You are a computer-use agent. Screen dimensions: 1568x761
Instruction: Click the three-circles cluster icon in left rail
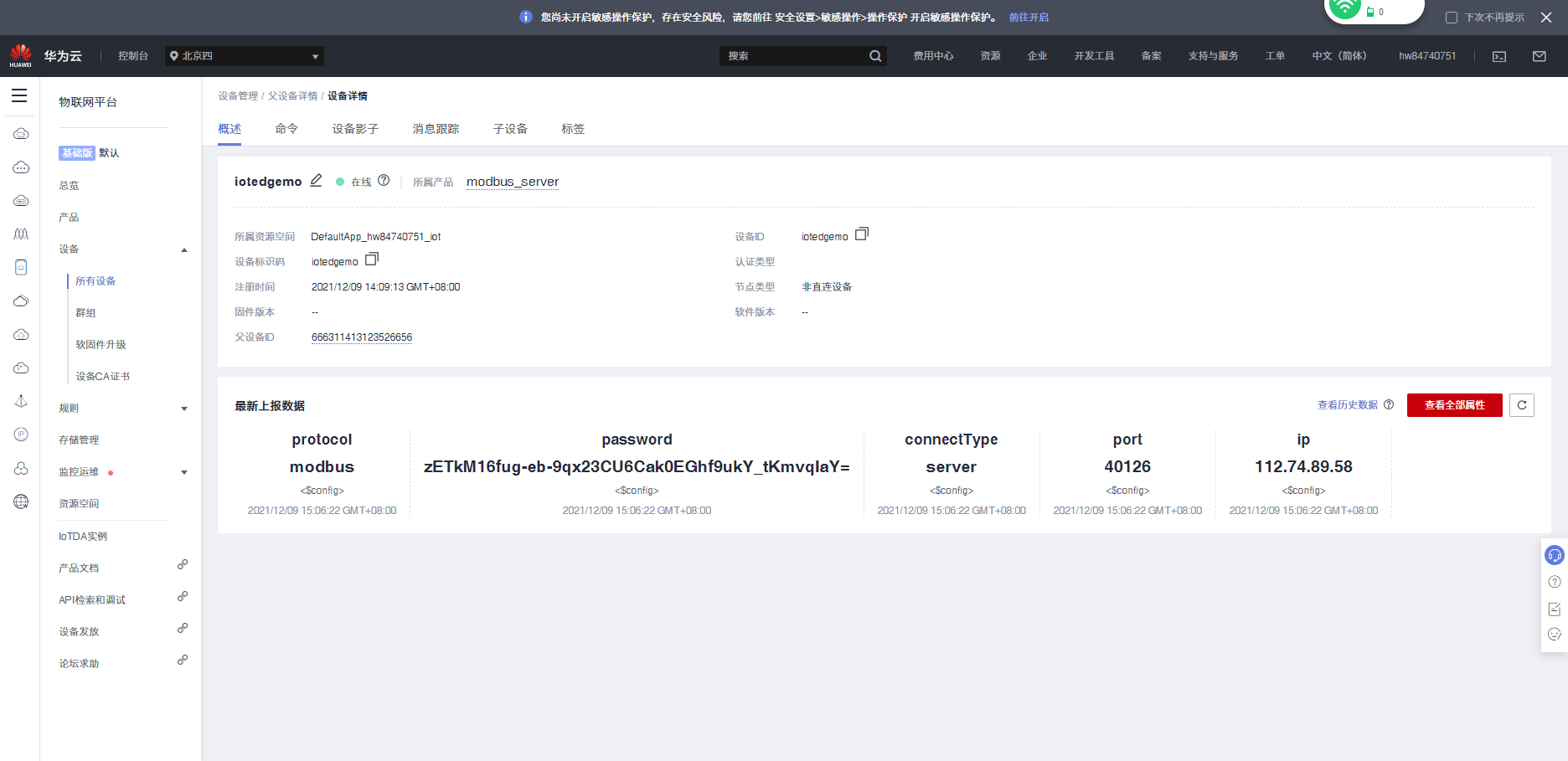(21, 468)
